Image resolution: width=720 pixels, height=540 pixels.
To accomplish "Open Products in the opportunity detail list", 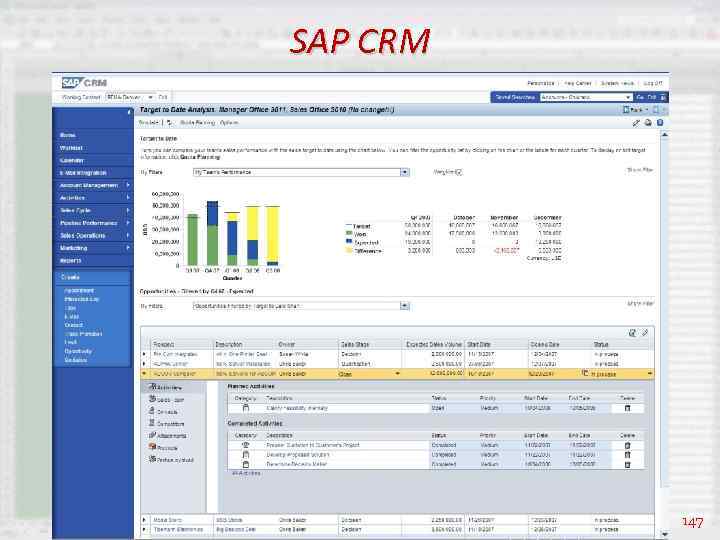I will pos(163,448).
